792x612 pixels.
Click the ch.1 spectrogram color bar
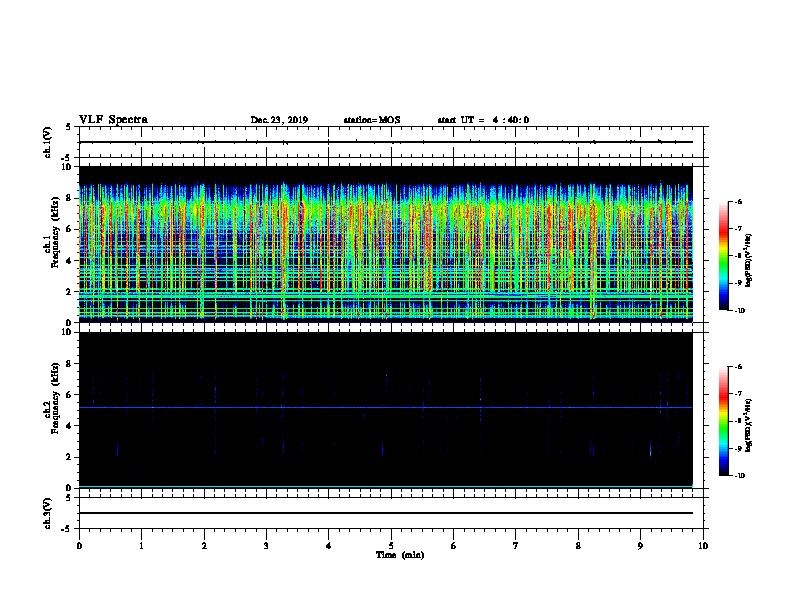pyautogui.click(x=723, y=256)
